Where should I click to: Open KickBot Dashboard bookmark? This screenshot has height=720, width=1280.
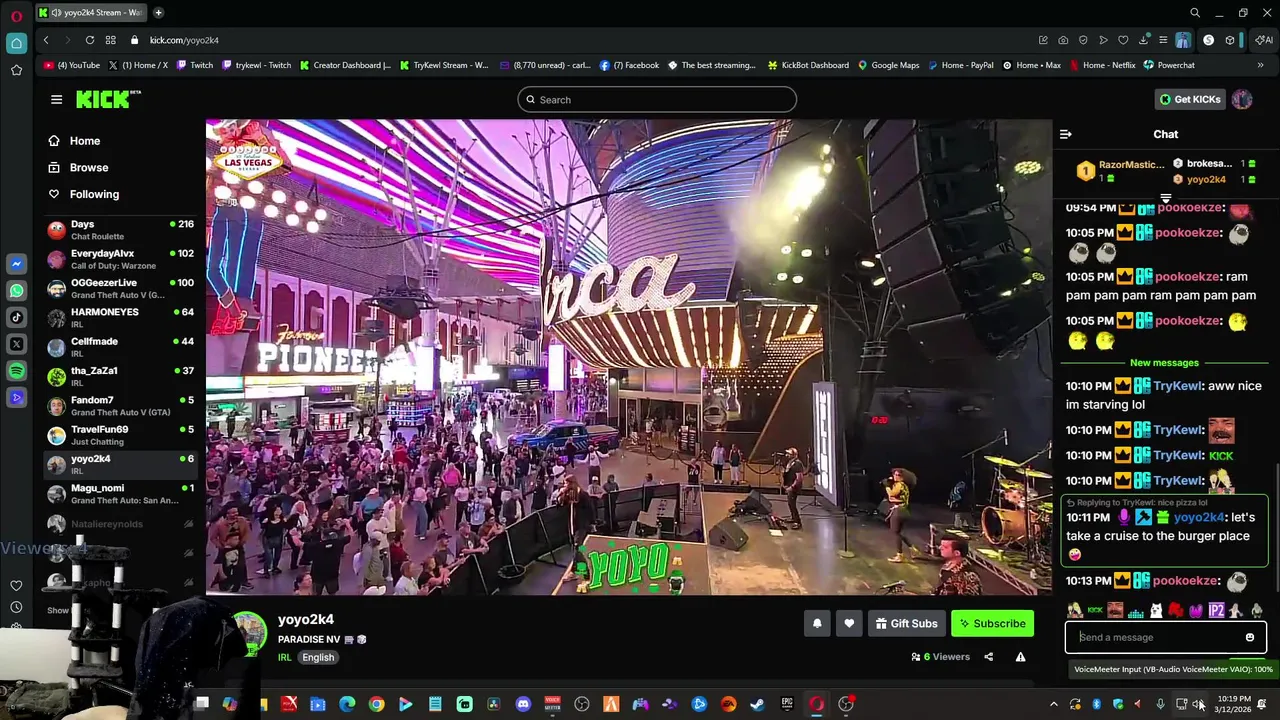tap(808, 65)
